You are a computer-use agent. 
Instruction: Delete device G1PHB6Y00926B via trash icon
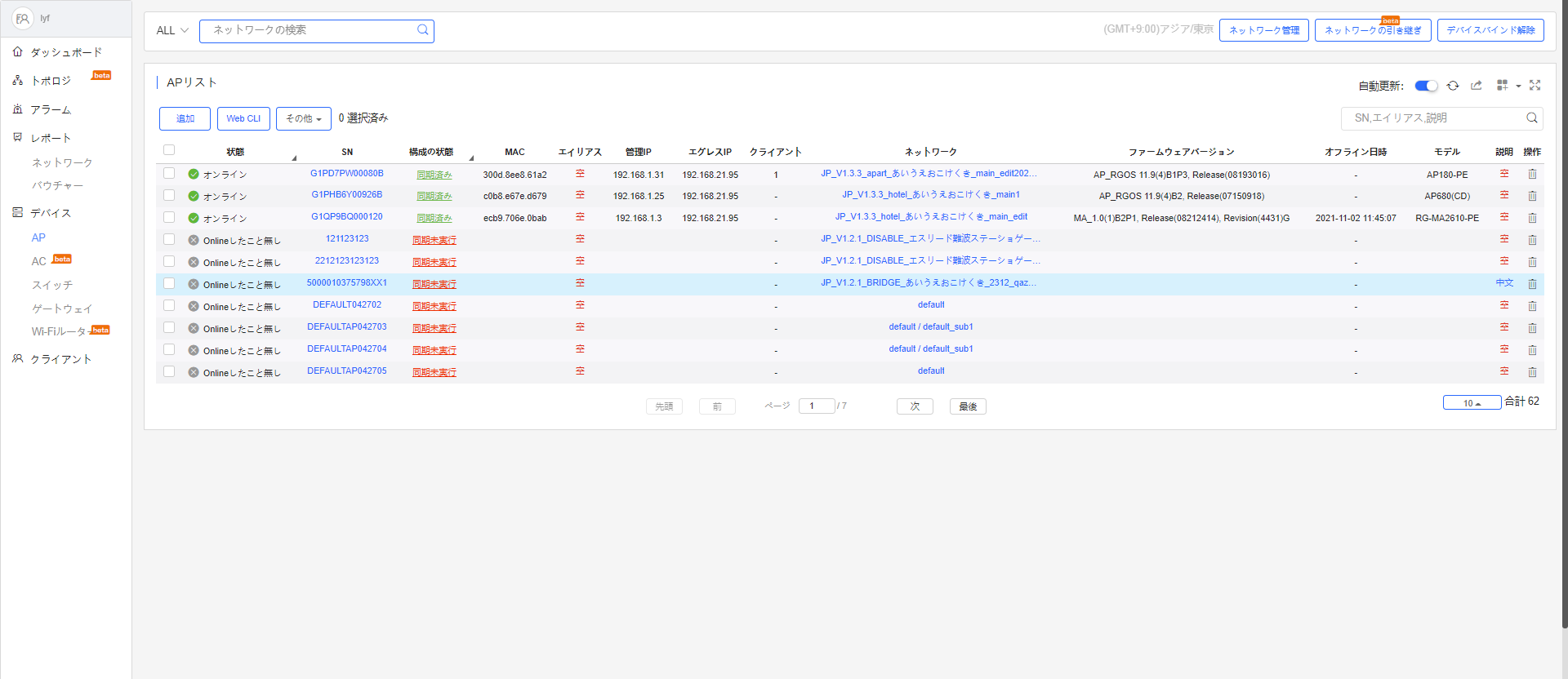click(1532, 196)
